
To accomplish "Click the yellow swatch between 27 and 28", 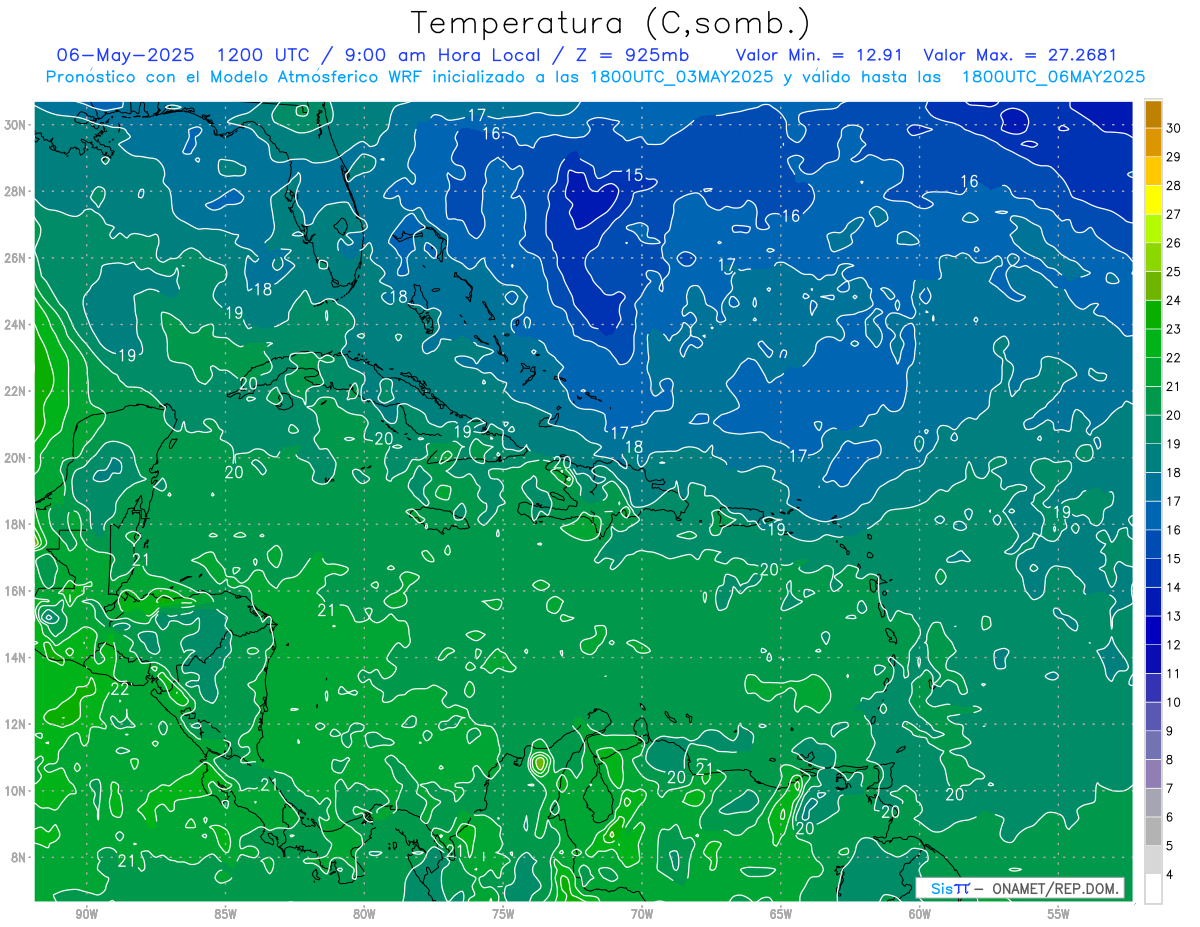I will pos(1153,199).
